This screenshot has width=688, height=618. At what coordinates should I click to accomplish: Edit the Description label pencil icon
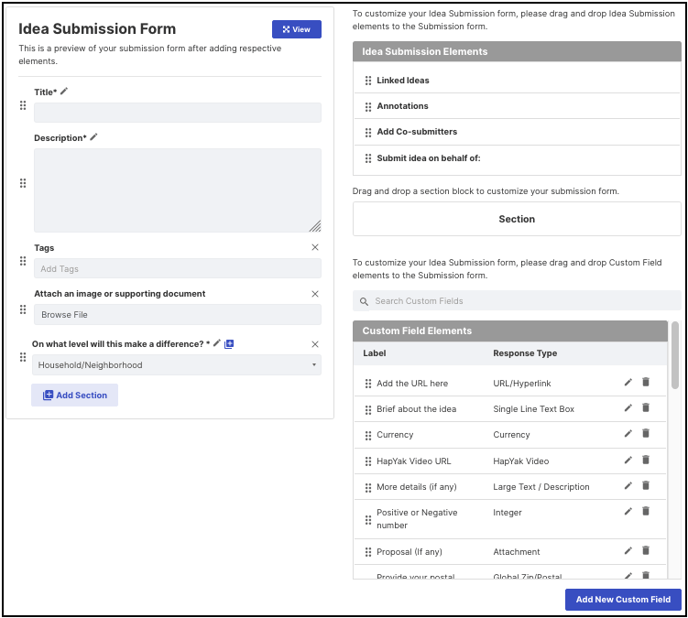93,137
